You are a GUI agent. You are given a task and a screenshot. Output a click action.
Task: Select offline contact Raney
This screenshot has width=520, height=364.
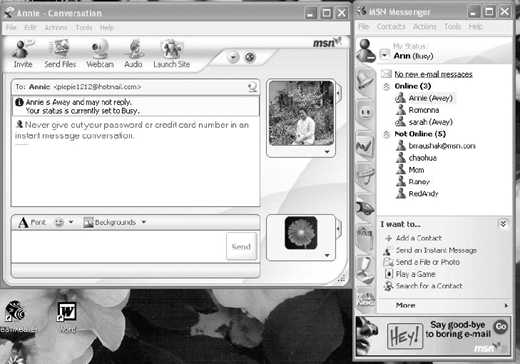413,182
